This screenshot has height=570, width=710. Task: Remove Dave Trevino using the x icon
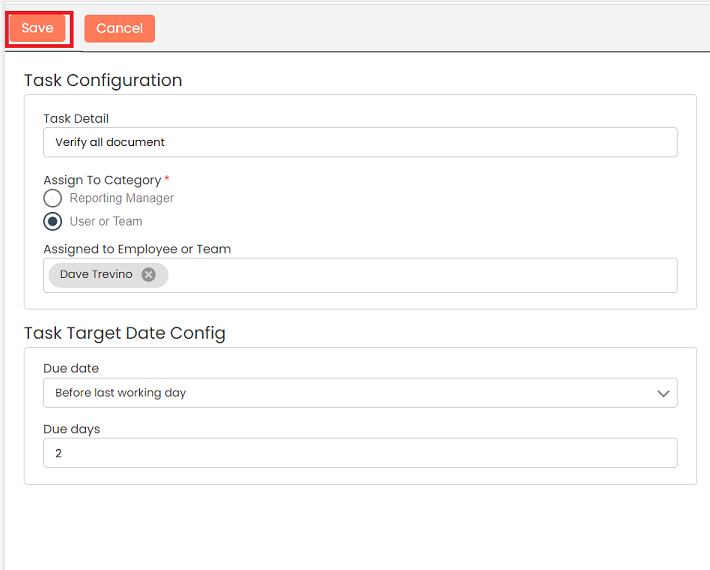148,275
